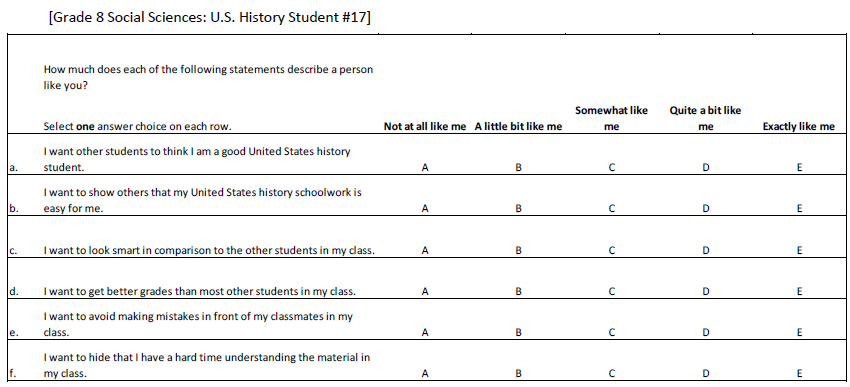Choose option E on row a

tap(799, 167)
